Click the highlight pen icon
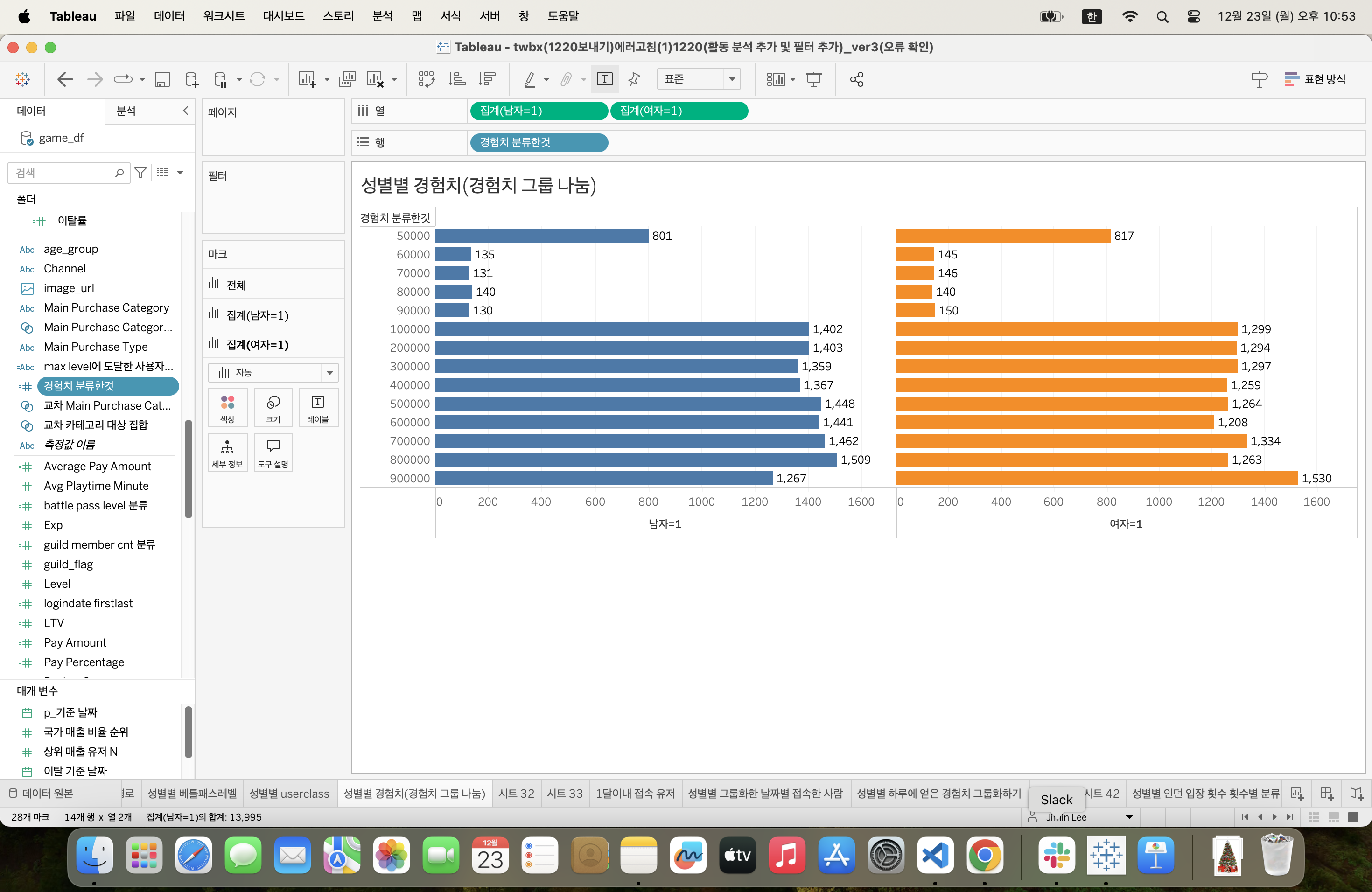Screen dimensions: 1372x892 tap(530, 79)
